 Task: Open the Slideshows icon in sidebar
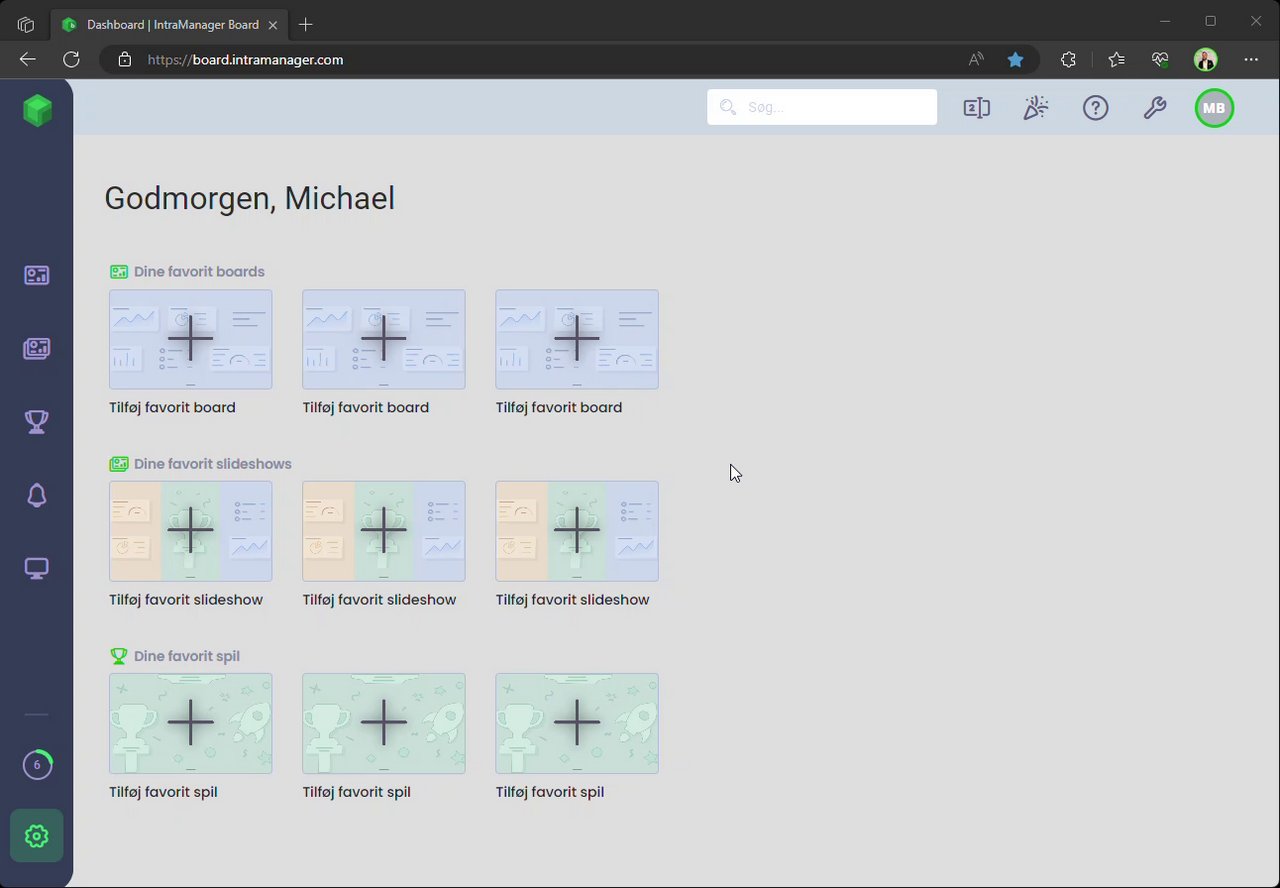click(37, 348)
